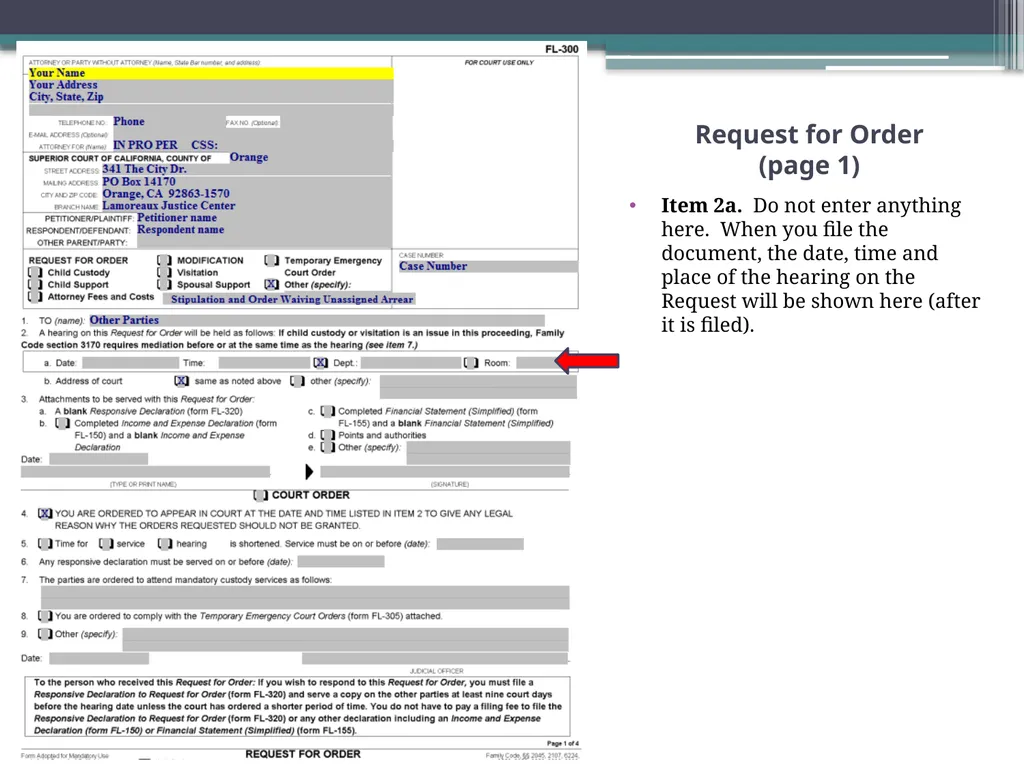Click the 'Your Name' highlighted field
Image resolution: width=1024 pixels, height=768 pixels.
(x=210, y=73)
